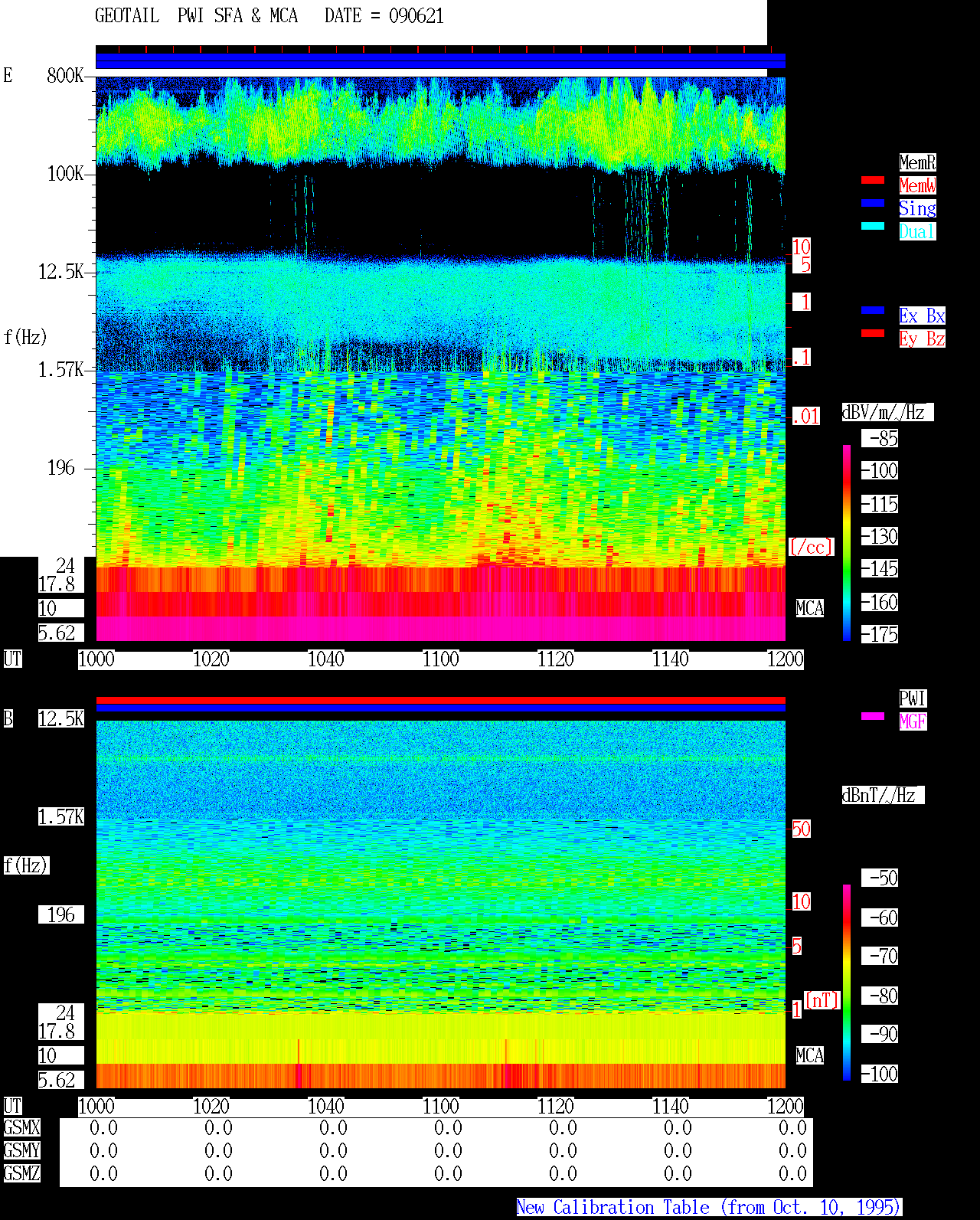The width and height of the screenshot is (980, 1220).
Task: Click the cyan Dual legend swatch
Action: pos(873,226)
